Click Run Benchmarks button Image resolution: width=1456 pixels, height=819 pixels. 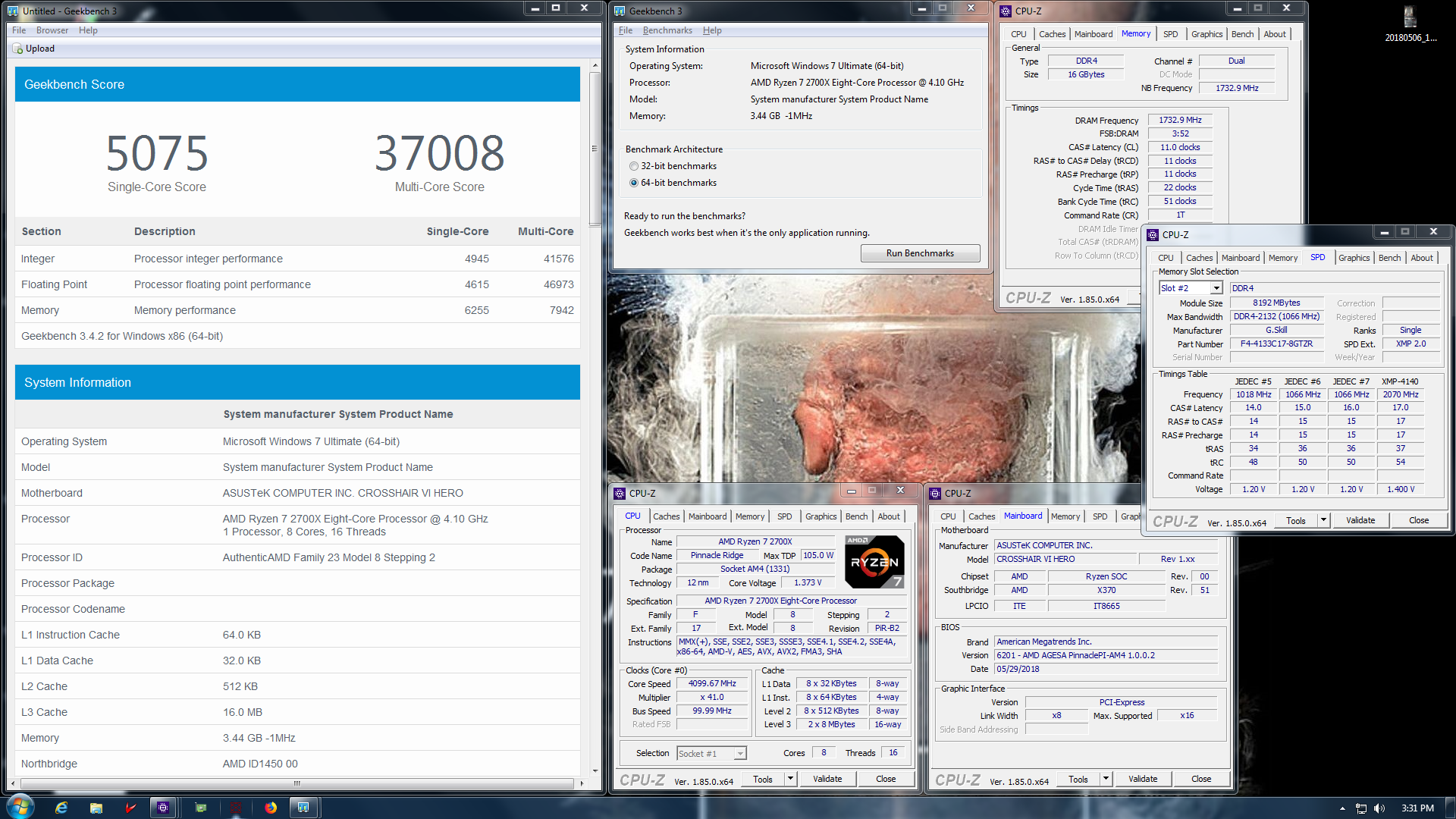point(920,253)
